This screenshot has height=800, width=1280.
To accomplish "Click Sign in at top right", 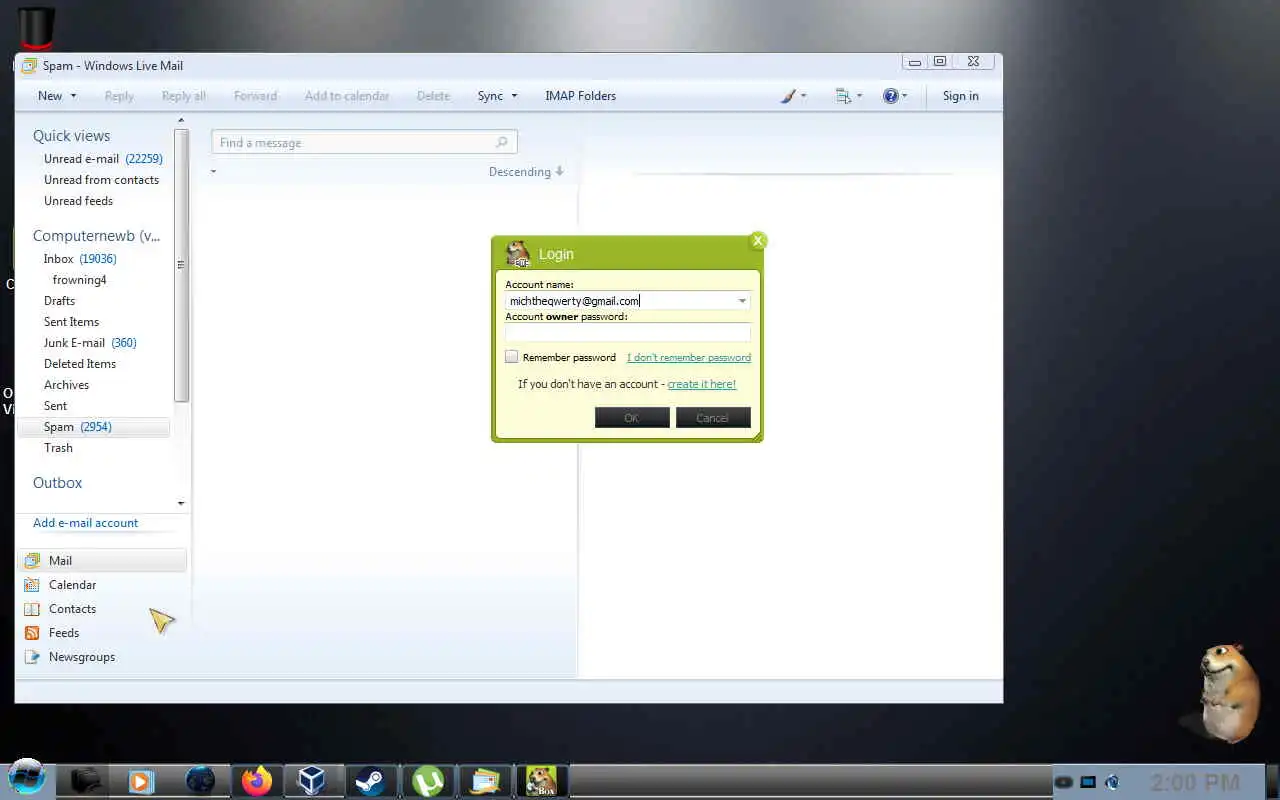I will (960, 96).
